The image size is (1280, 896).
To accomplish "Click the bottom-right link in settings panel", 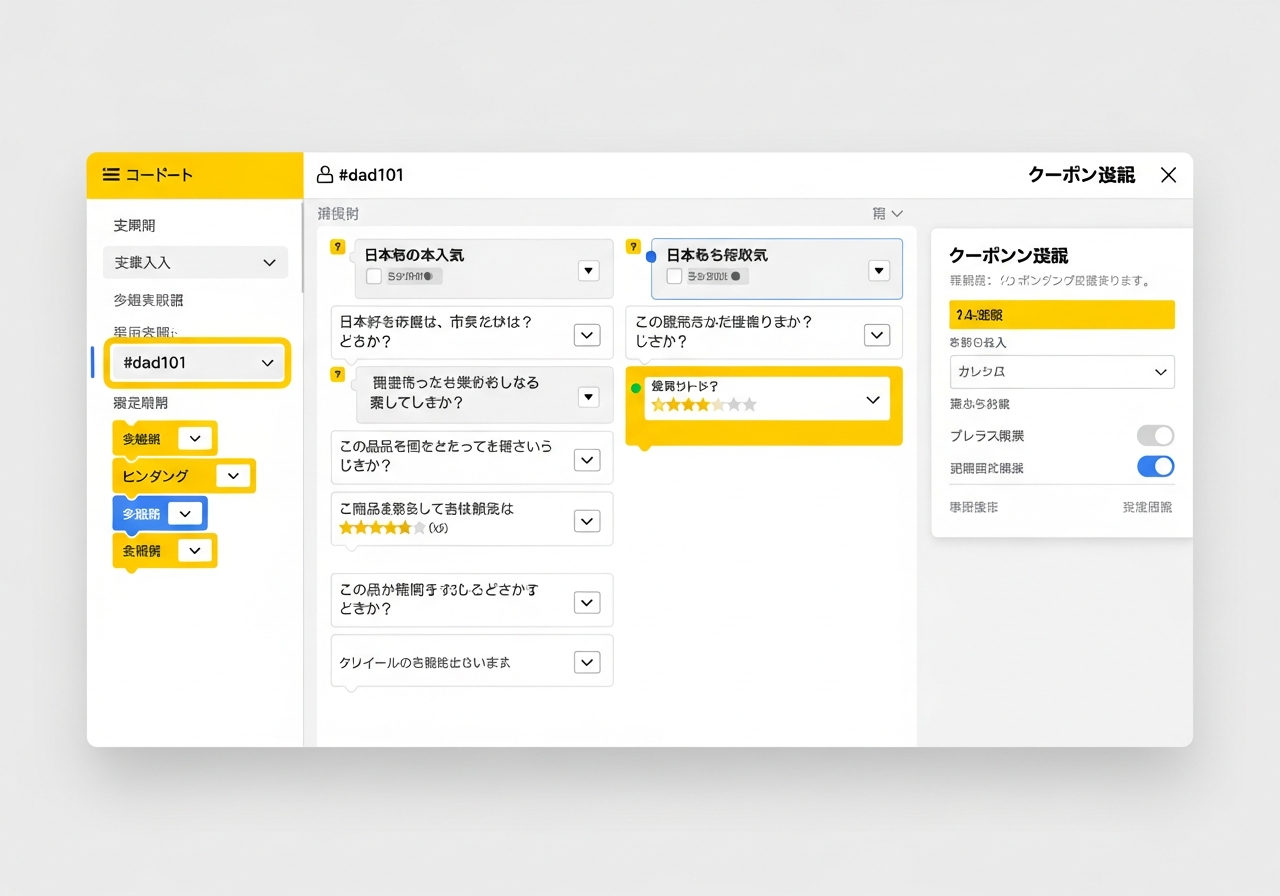I will [x=1147, y=507].
